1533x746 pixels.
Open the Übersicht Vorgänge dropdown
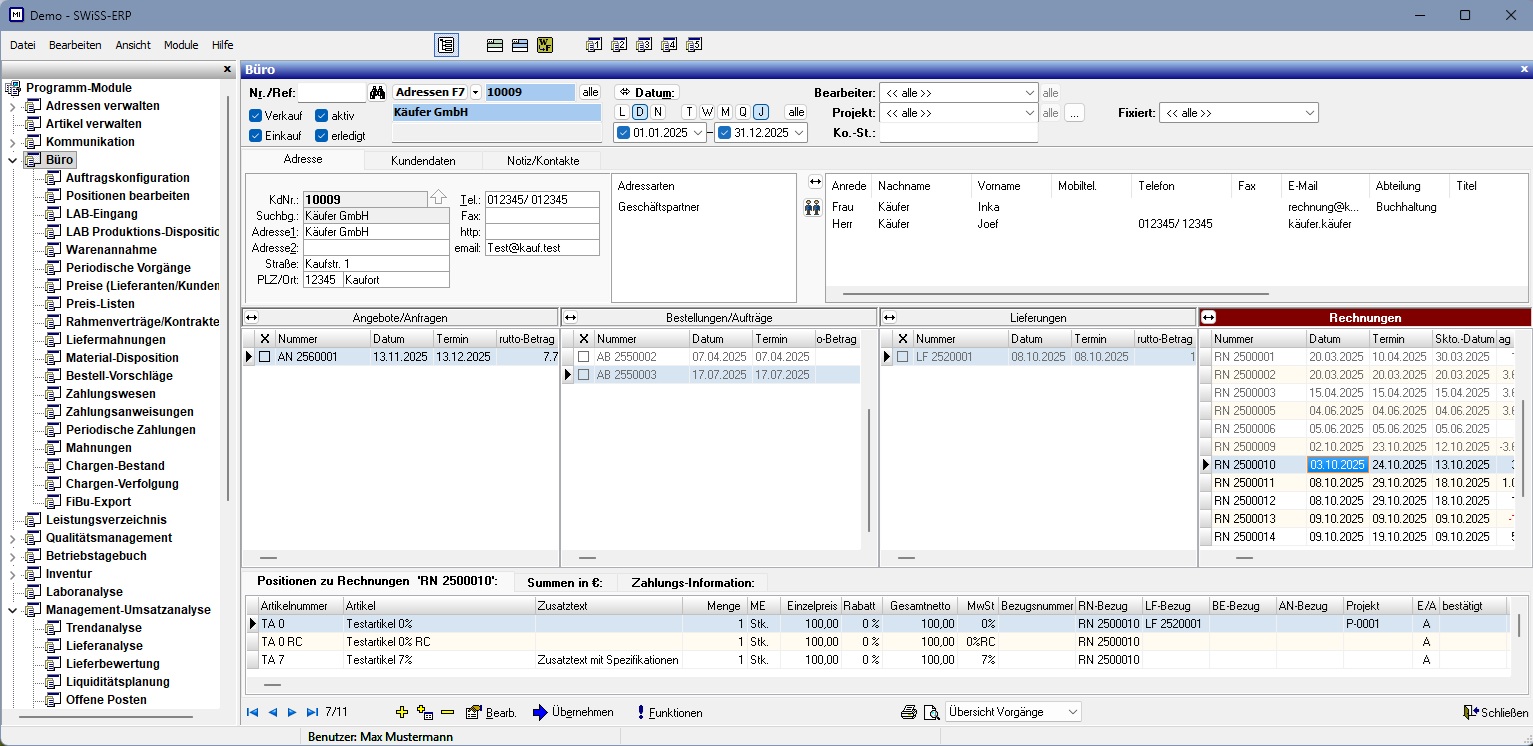click(1073, 712)
